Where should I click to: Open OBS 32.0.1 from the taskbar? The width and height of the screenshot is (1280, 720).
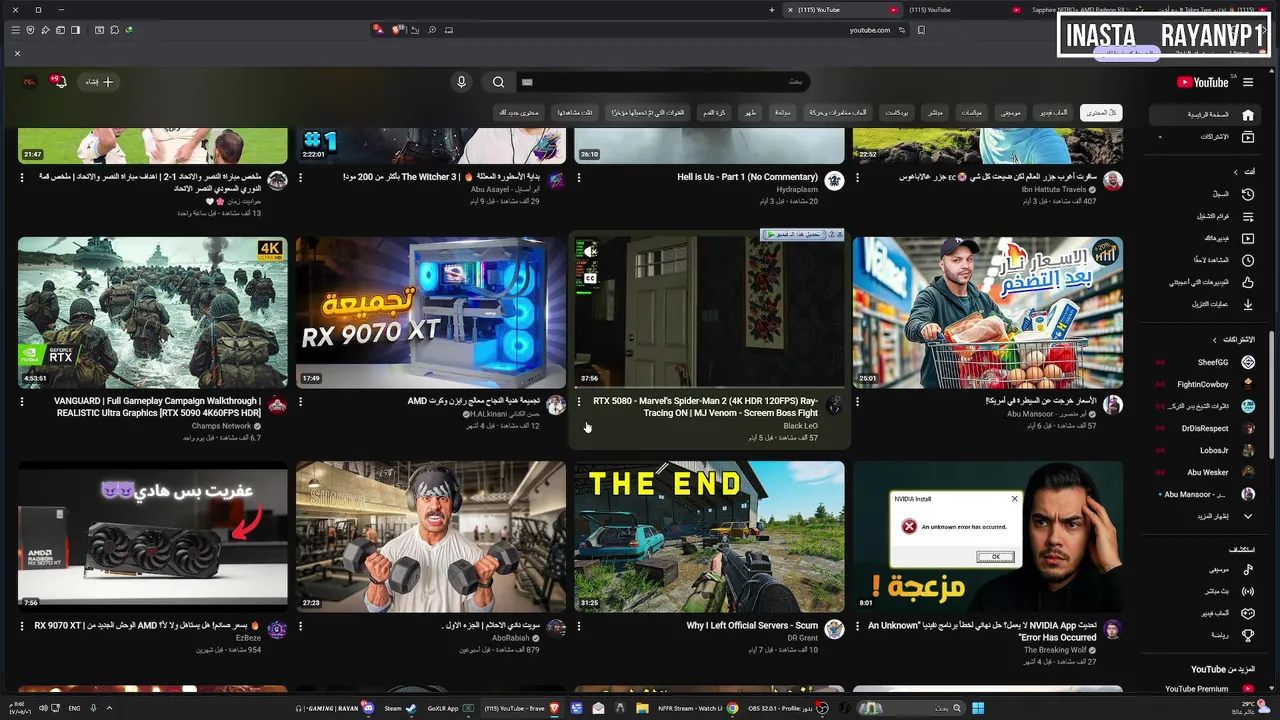pos(790,708)
